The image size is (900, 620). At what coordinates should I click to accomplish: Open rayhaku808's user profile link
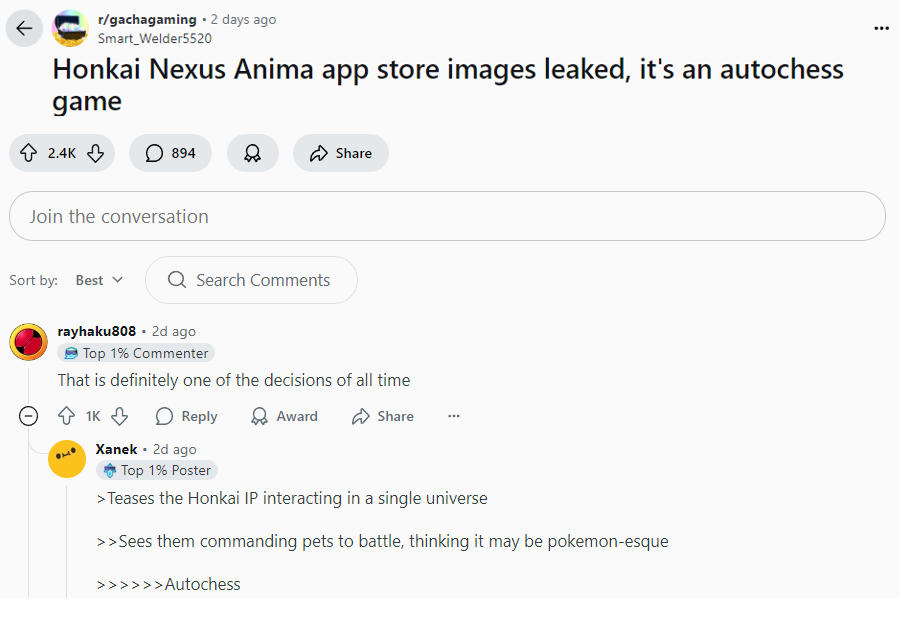click(x=96, y=331)
